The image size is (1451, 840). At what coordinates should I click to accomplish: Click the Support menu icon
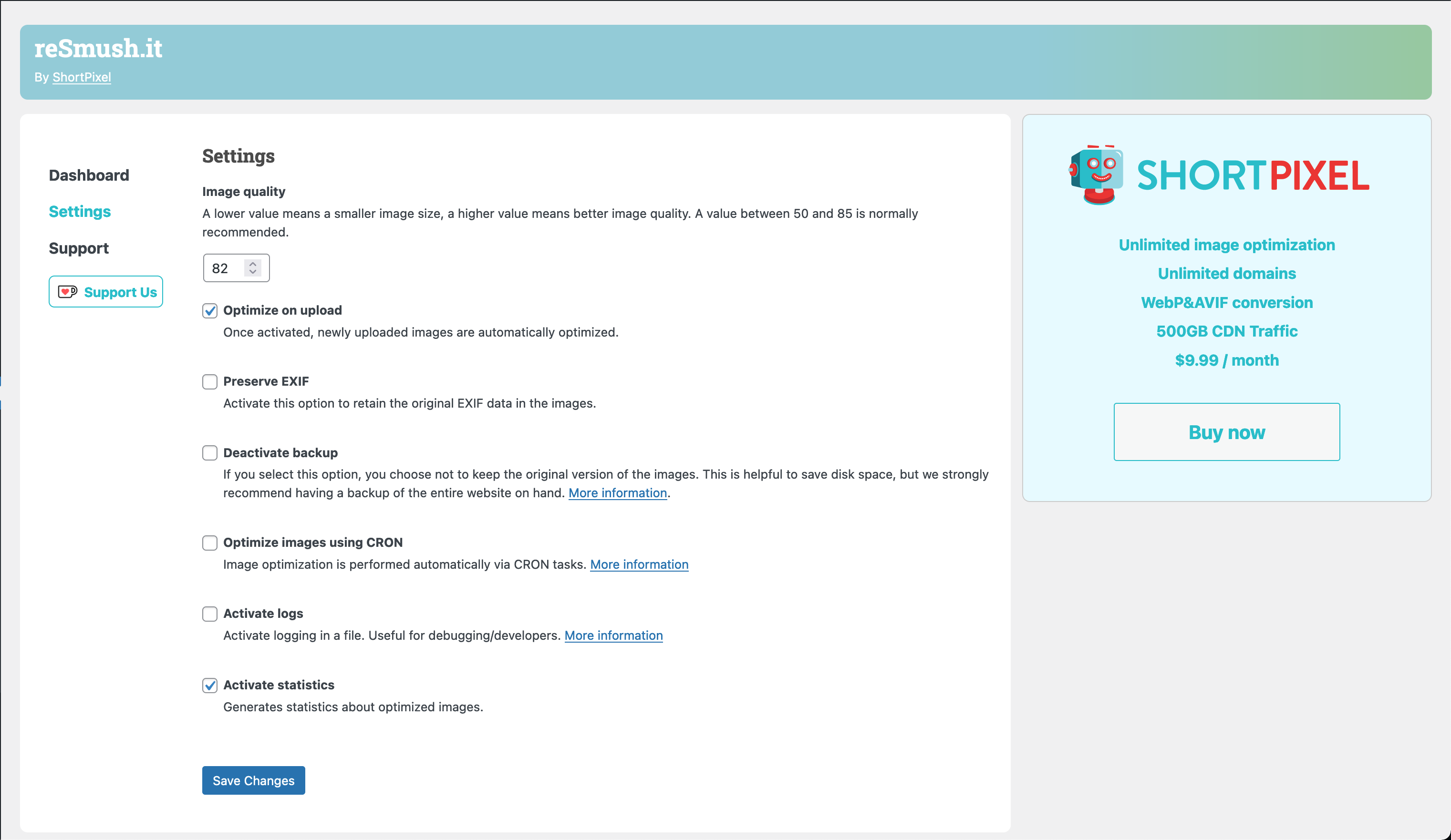click(78, 247)
